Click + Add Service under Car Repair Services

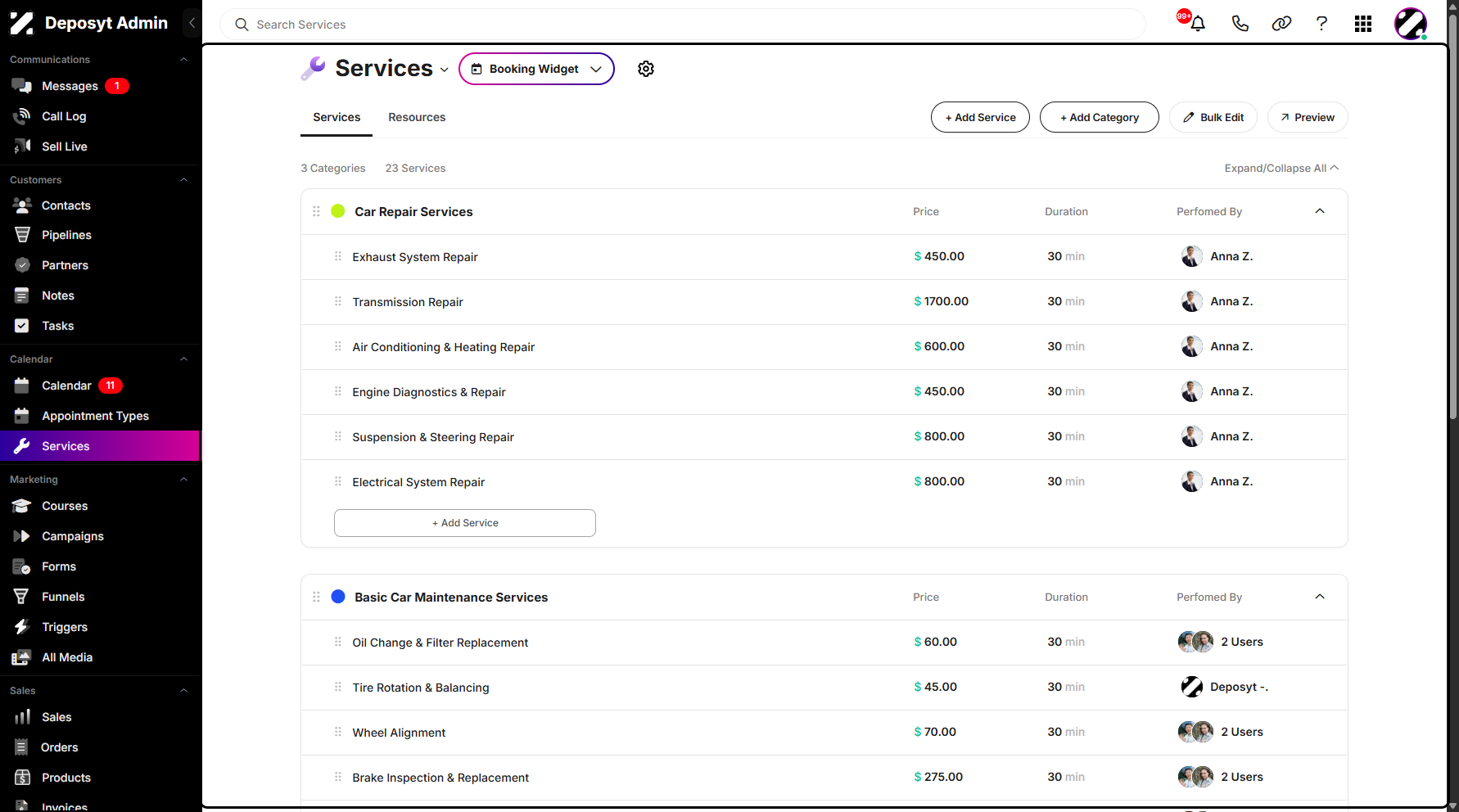click(465, 523)
